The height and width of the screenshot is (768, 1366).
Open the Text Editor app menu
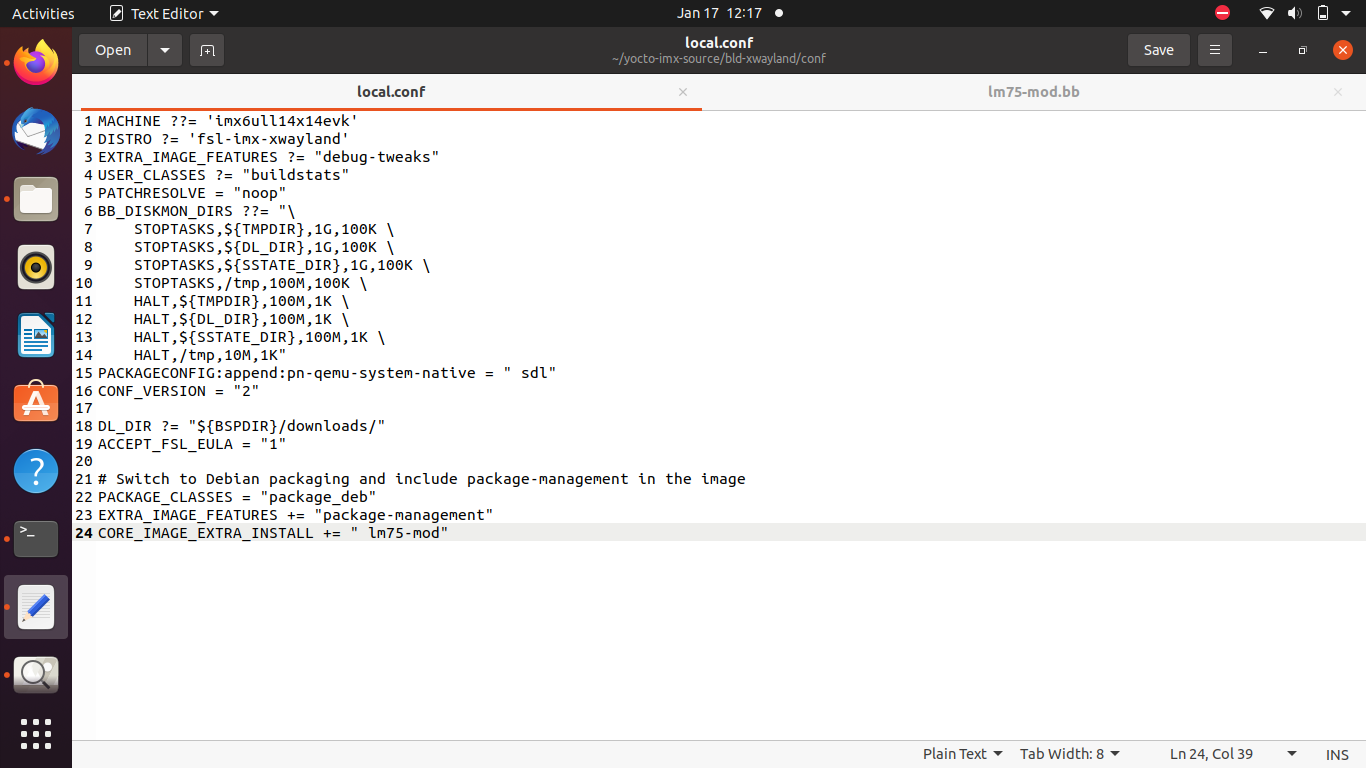coord(164,13)
